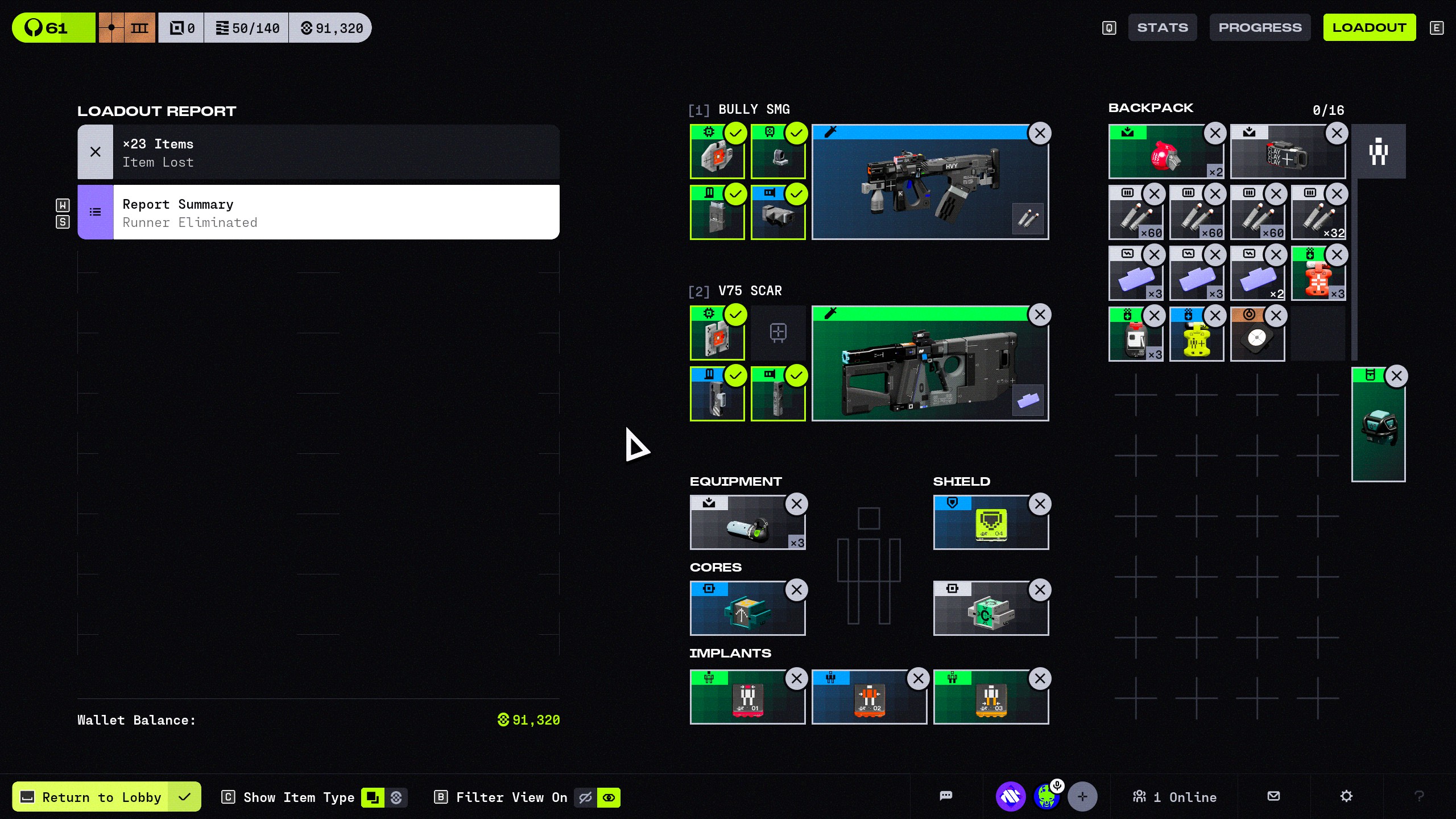Remove the V75 Scar weapon

pyautogui.click(x=1040, y=315)
